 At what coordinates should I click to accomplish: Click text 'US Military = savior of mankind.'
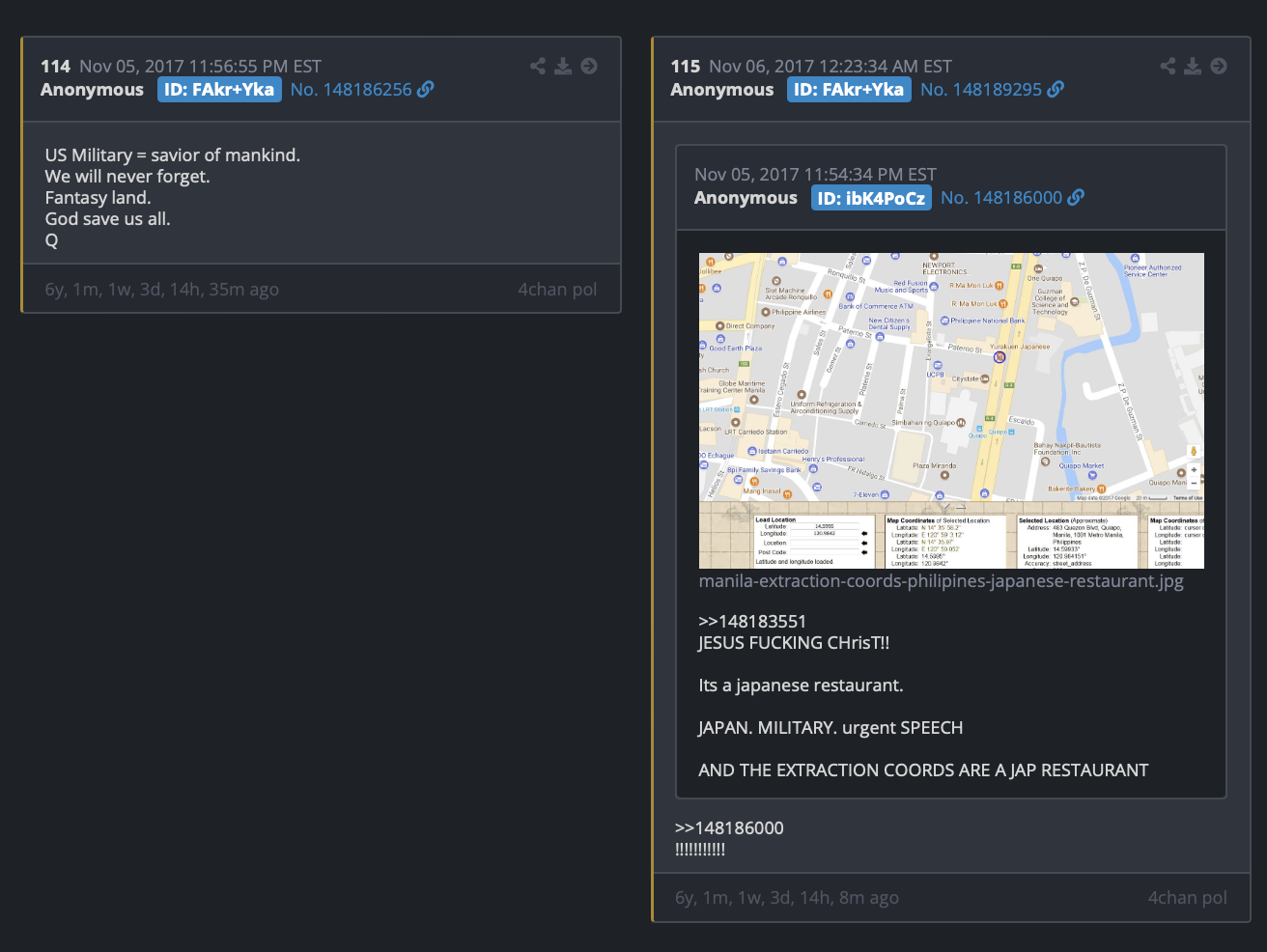[173, 155]
